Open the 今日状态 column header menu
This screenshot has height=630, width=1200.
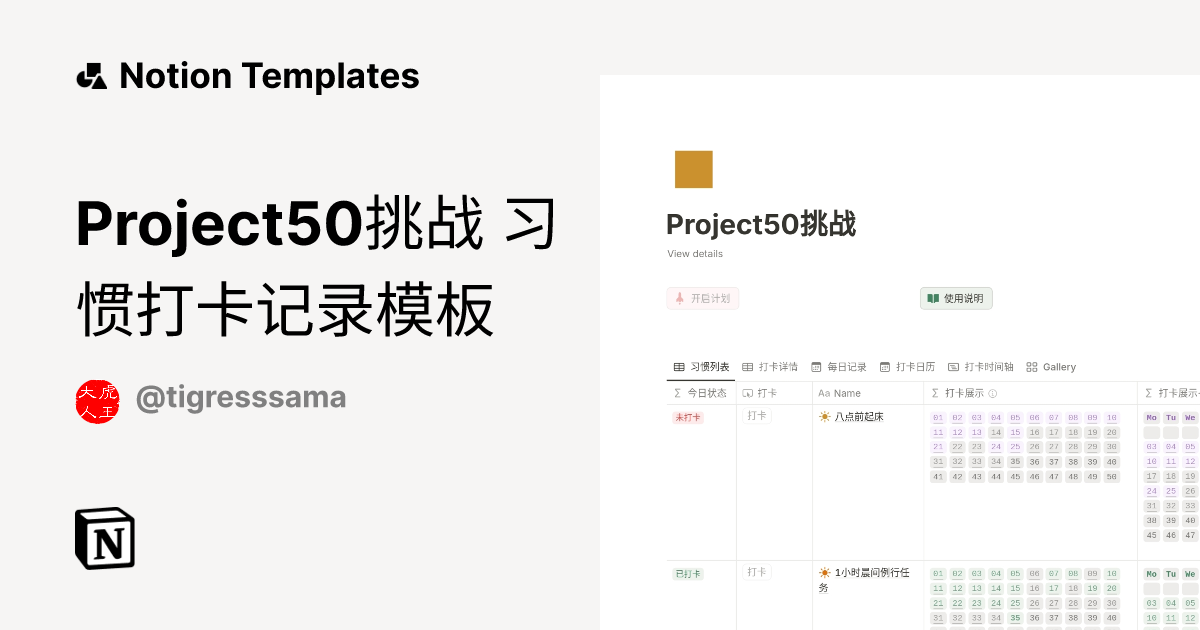(x=700, y=394)
